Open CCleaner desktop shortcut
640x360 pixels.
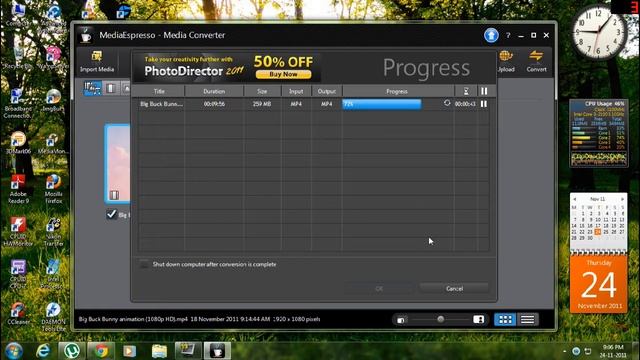[18, 313]
